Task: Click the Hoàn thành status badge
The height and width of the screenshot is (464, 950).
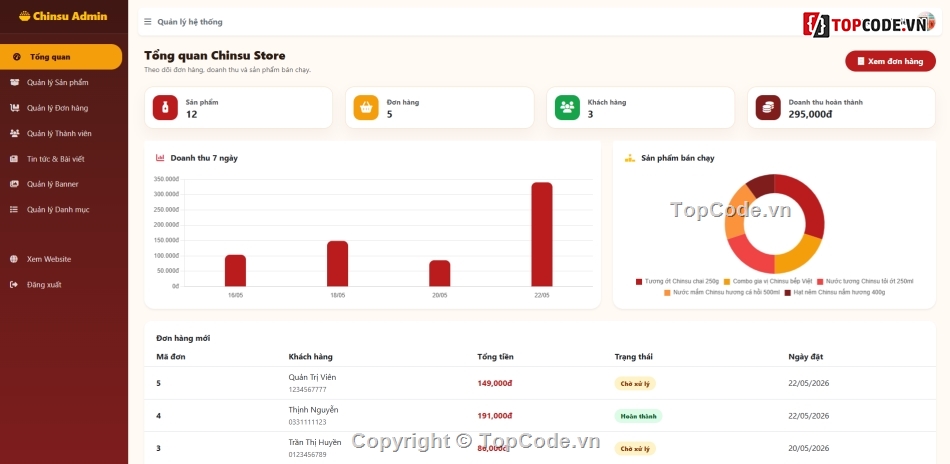Action: 638,416
